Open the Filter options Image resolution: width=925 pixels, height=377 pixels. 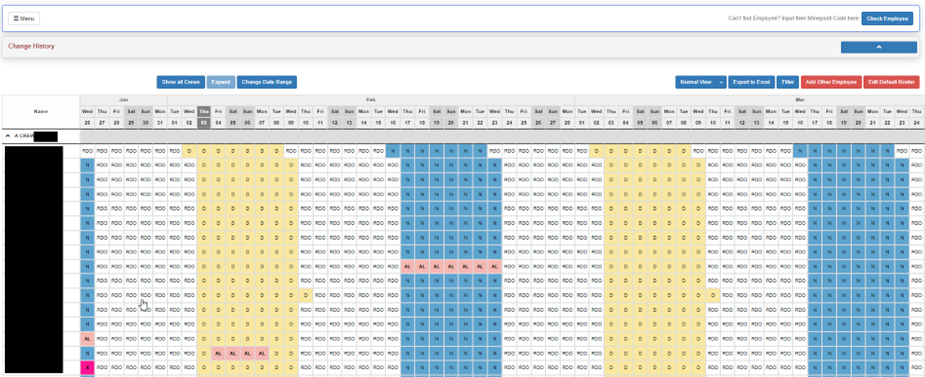pos(788,82)
